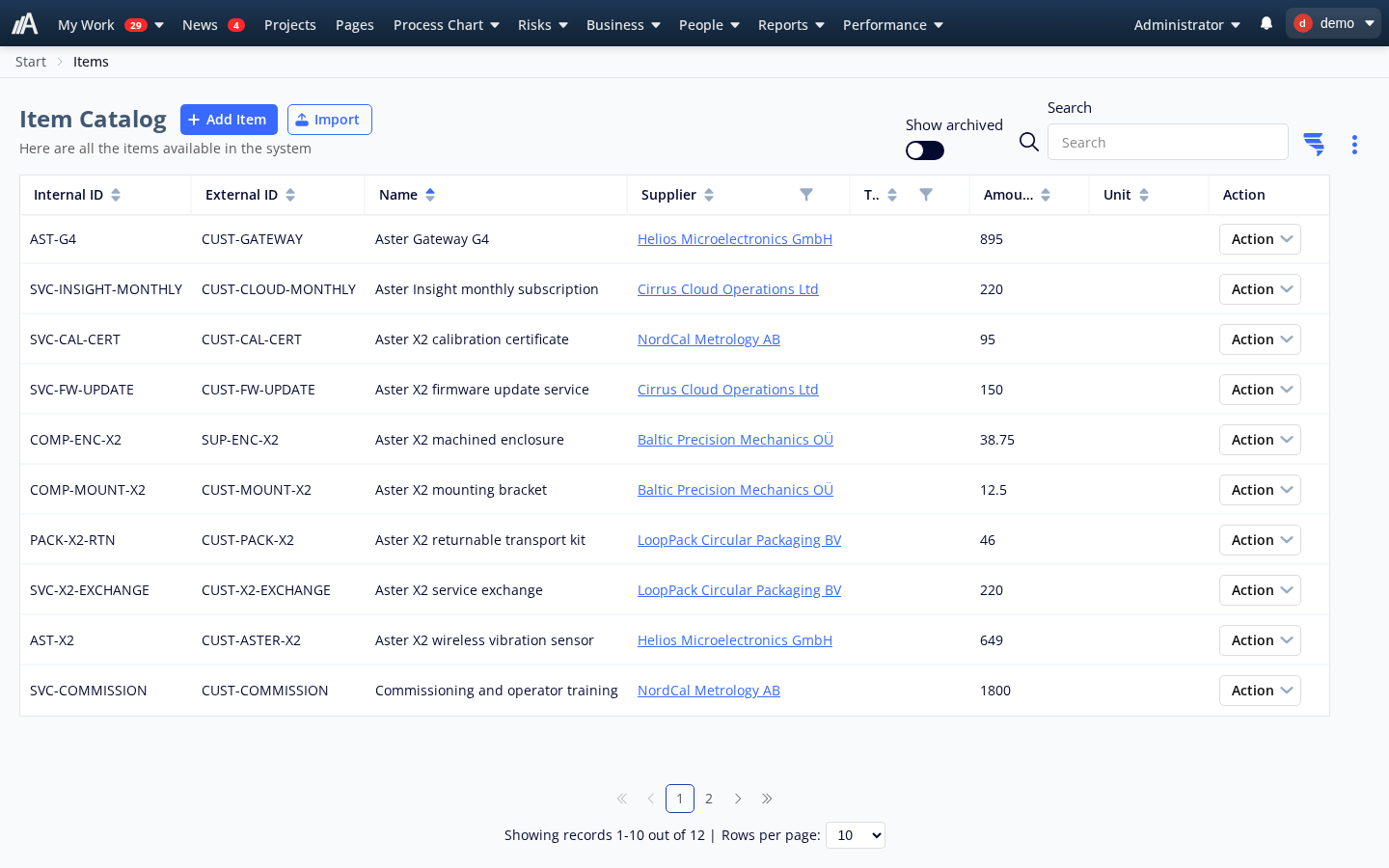
Task: Open the blue filter list icon
Action: click(x=1314, y=145)
